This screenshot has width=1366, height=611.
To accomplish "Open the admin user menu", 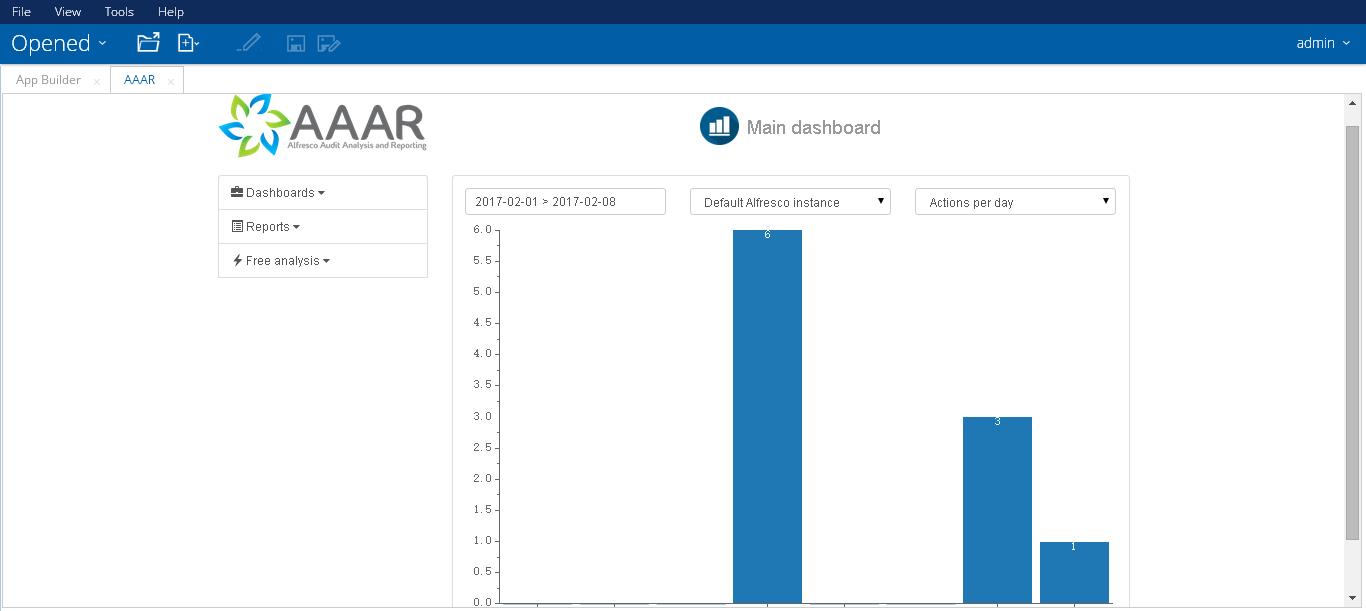I will pos(1322,43).
